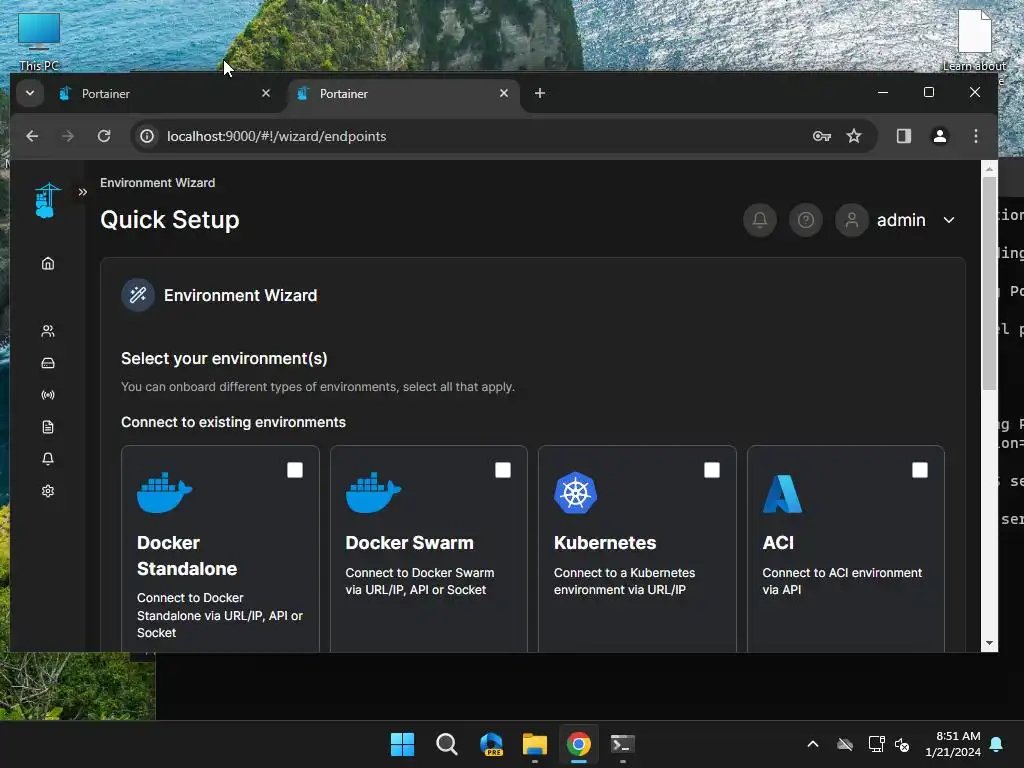Click the page vertical scrollbar thumb
This screenshot has height=768, width=1024.
pyautogui.click(x=989, y=282)
